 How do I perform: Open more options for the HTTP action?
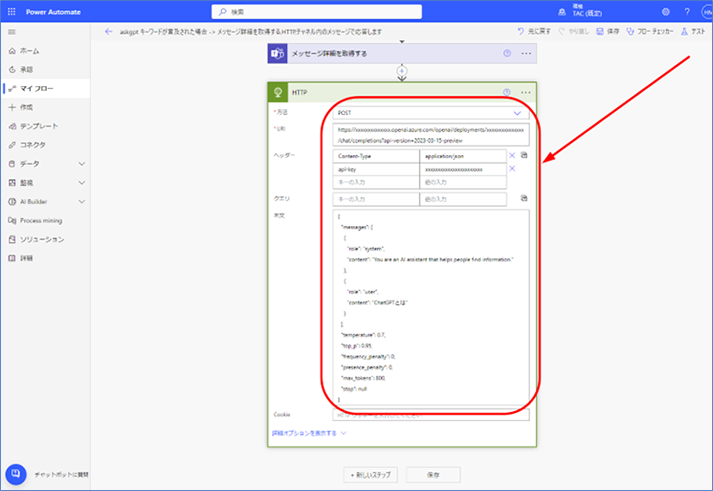coord(526,92)
